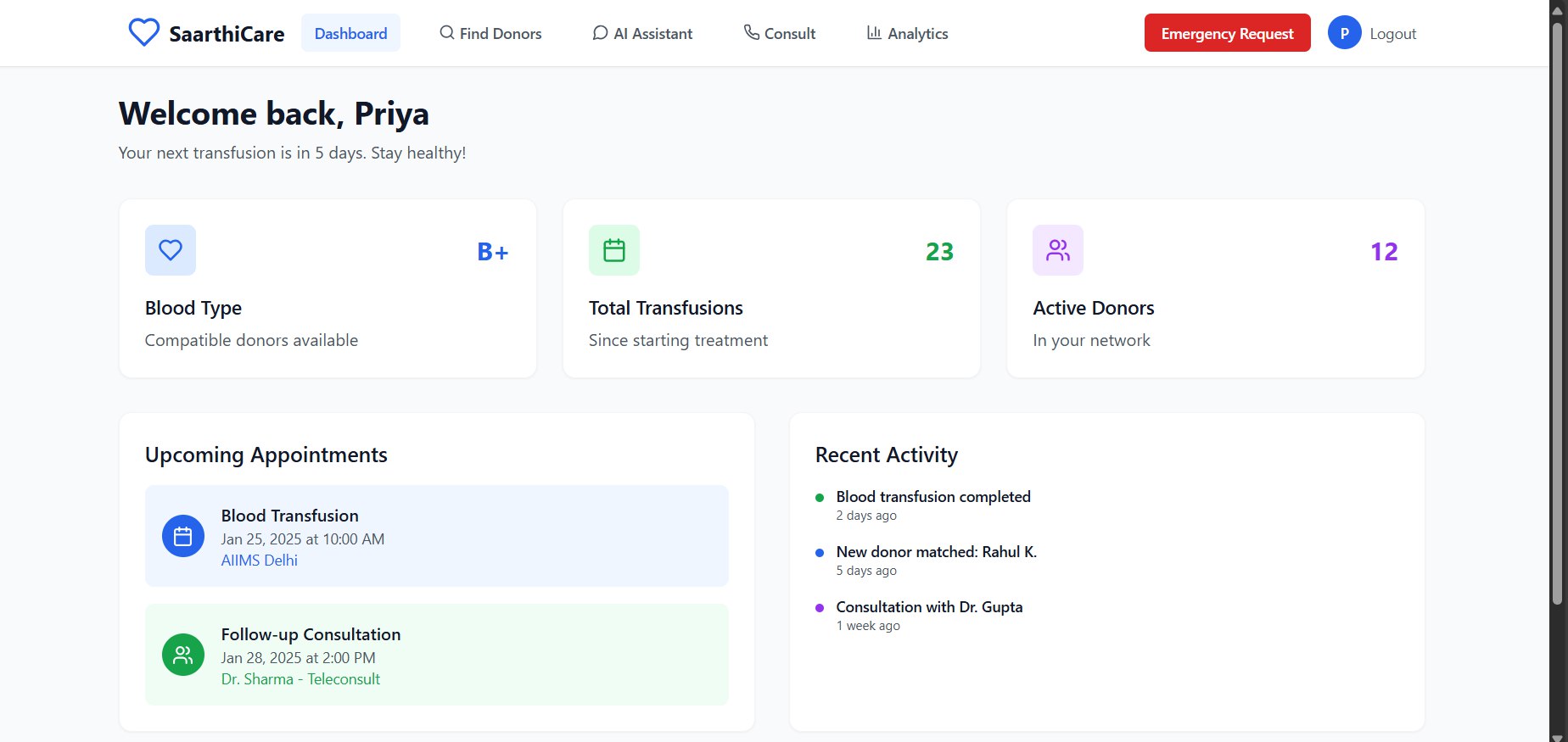Click the 2 days ago timestamp

[866, 516]
